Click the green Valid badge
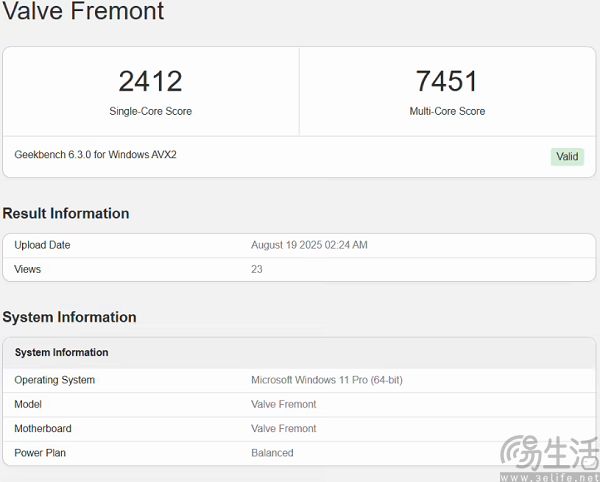This screenshot has width=600, height=482. (567, 156)
